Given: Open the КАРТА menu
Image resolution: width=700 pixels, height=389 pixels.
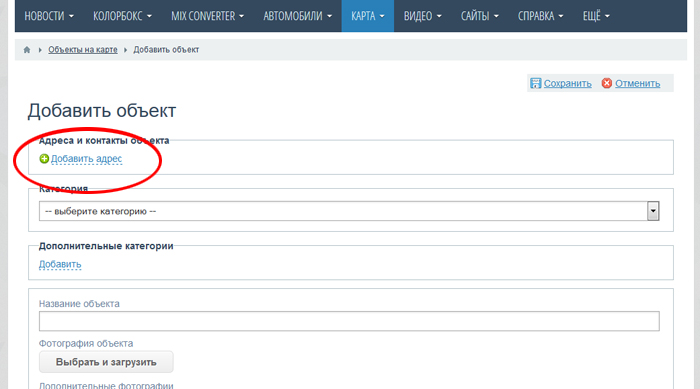Looking at the screenshot, I should click(367, 16).
